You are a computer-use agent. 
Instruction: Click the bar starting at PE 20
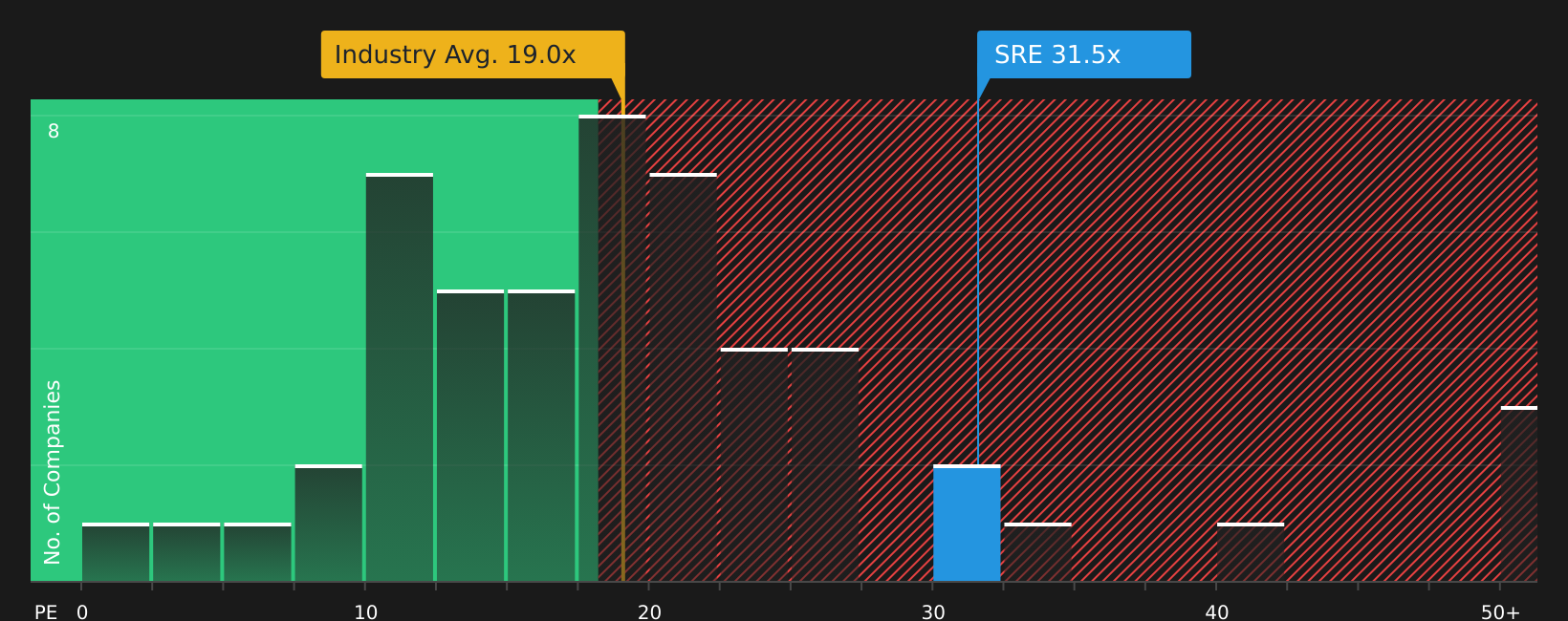tap(683, 377)
